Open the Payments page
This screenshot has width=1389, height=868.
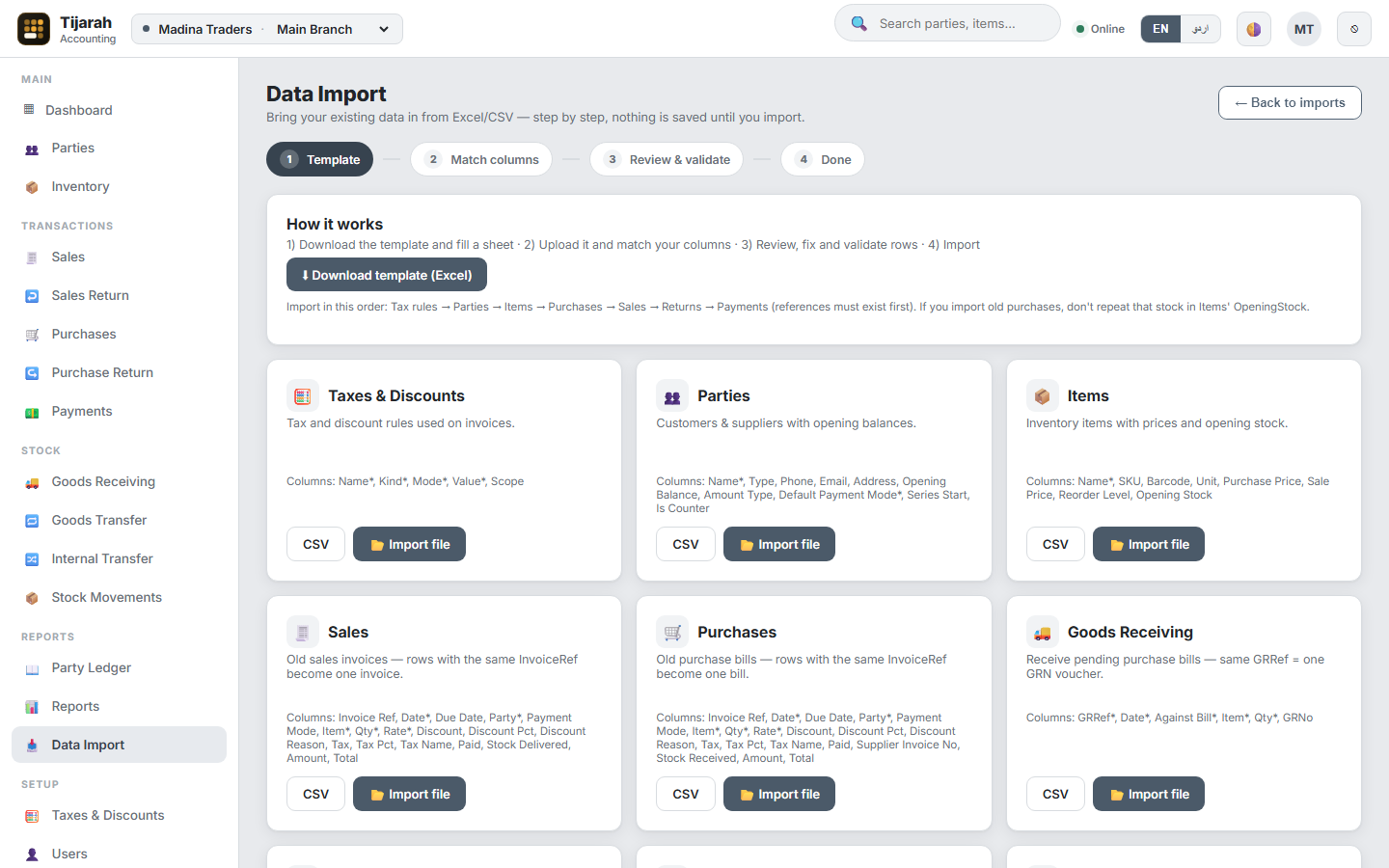coord(119,412)
